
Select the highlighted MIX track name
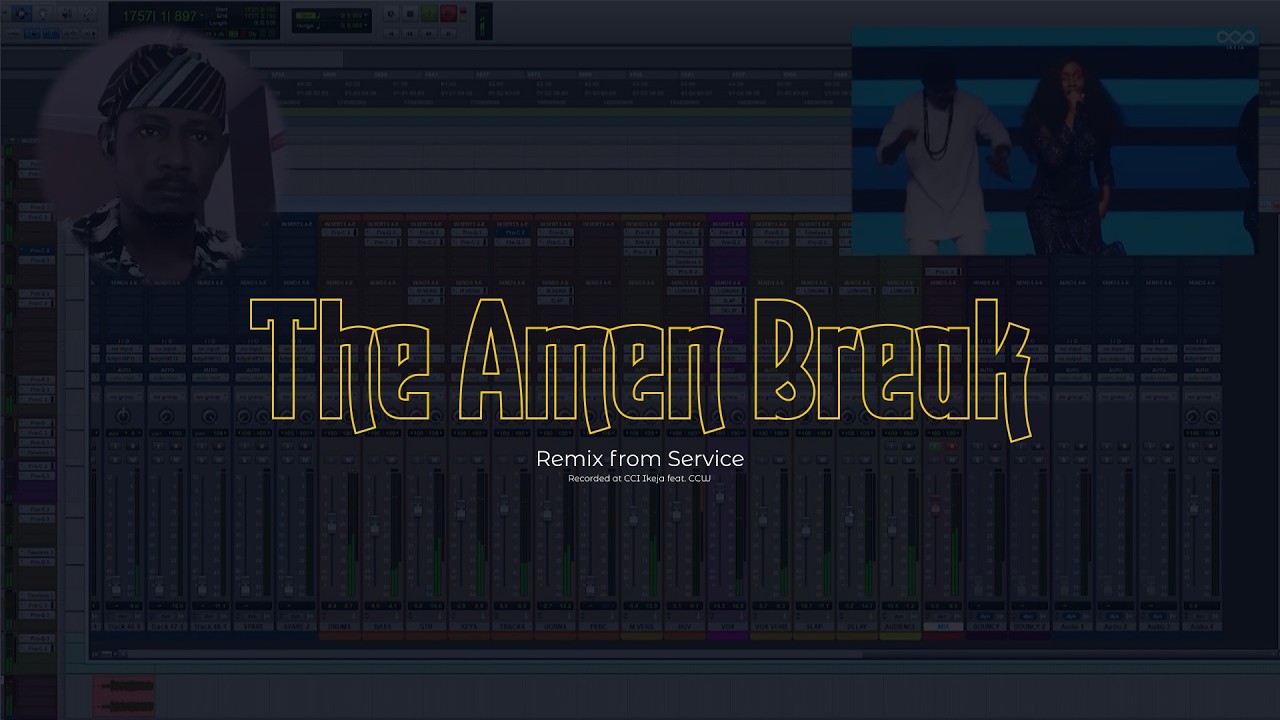[943, 626]
